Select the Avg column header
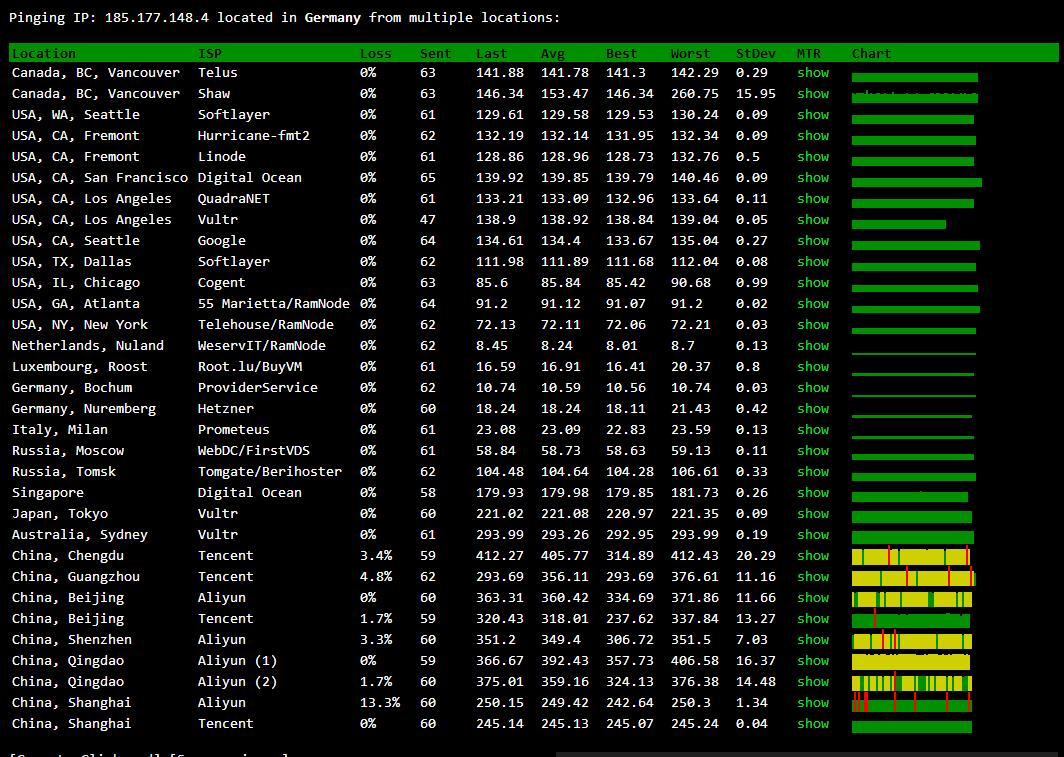 [553, 54]
